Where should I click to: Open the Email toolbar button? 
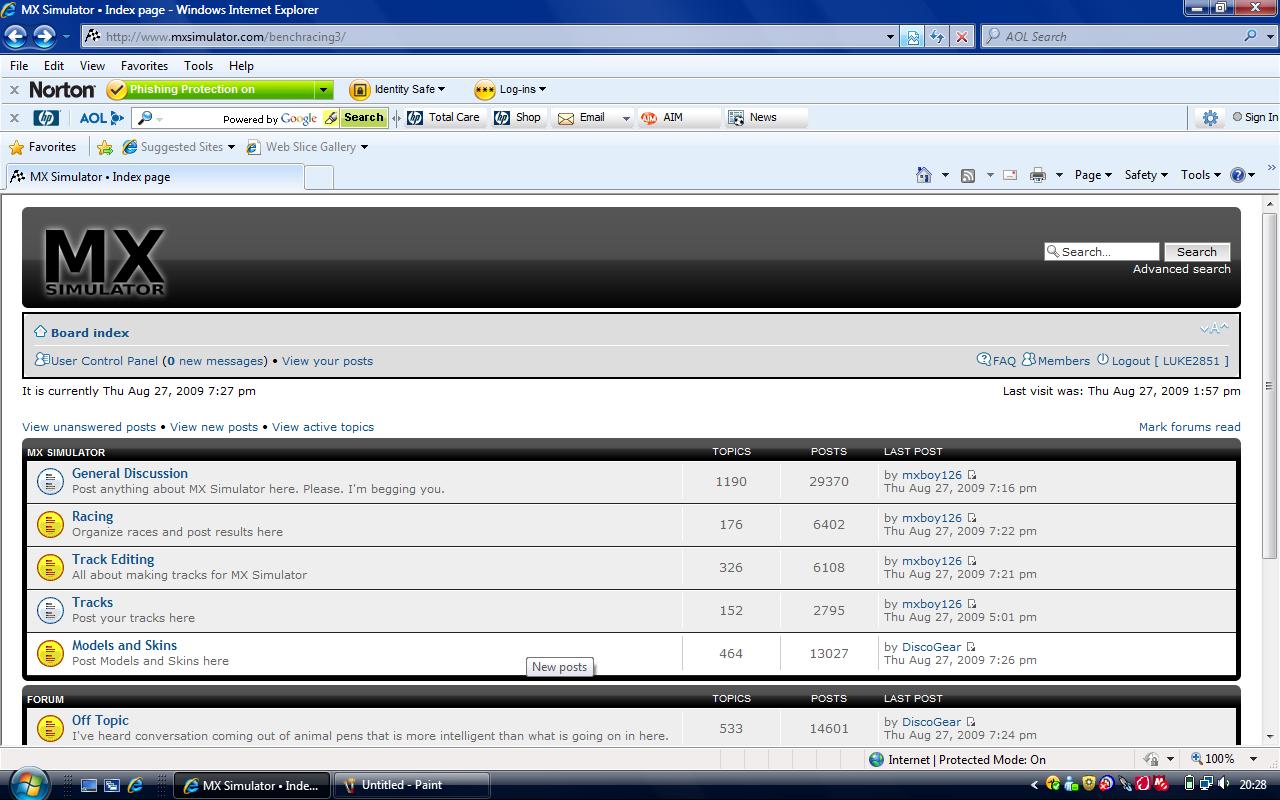click(x=583, y=118)
